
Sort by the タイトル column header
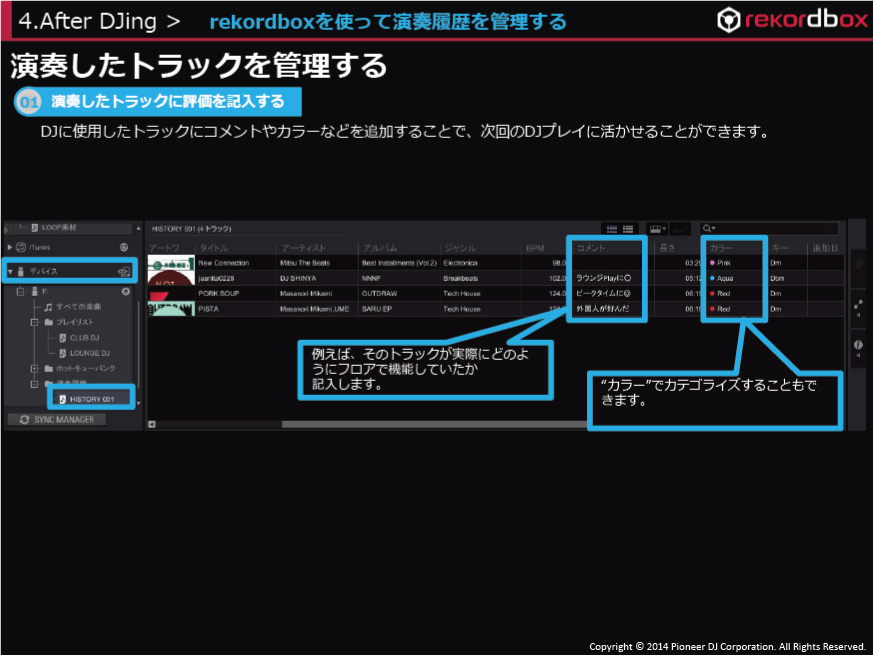(x=214, y=248)
